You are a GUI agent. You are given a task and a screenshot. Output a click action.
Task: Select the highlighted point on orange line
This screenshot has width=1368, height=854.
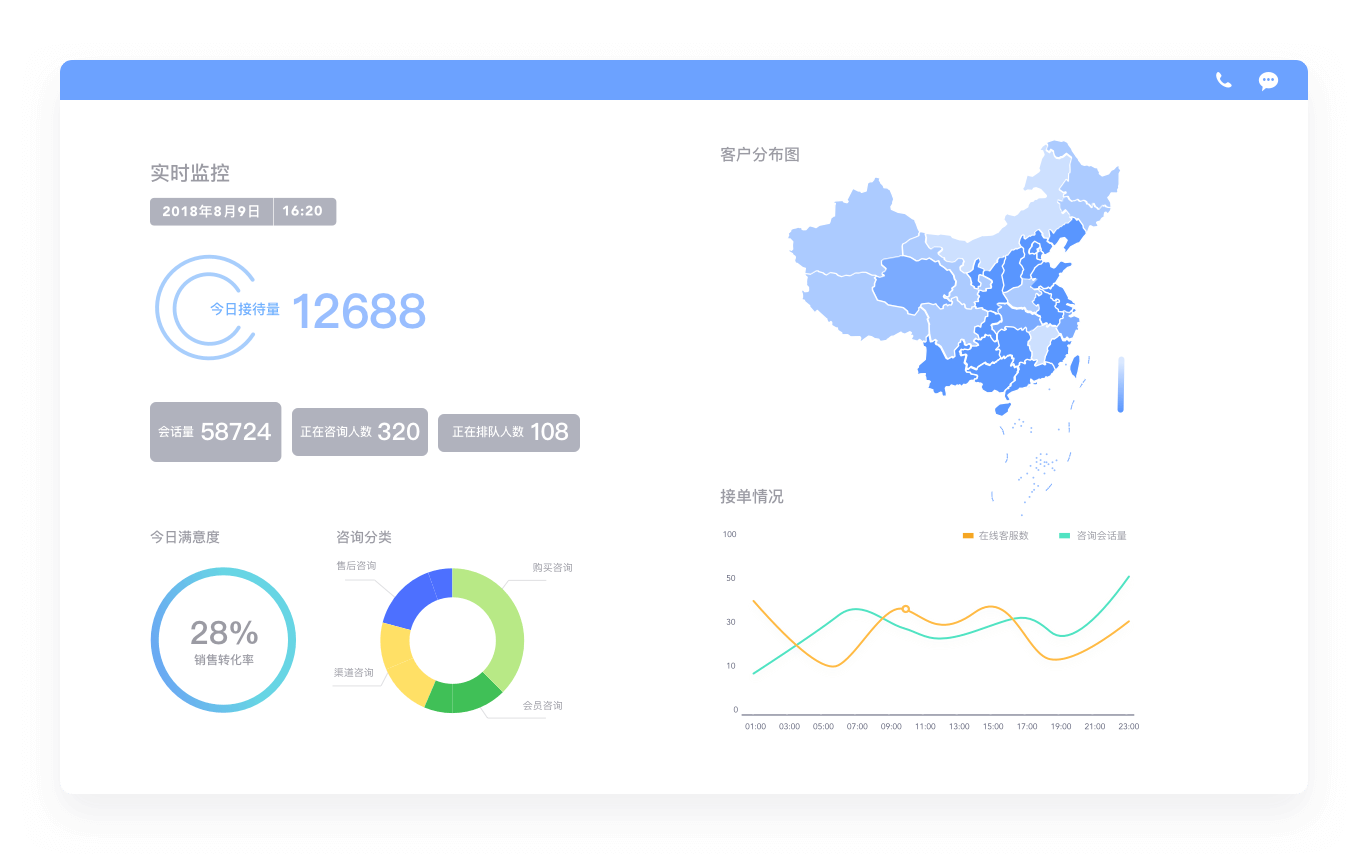[x=906, y=609]
